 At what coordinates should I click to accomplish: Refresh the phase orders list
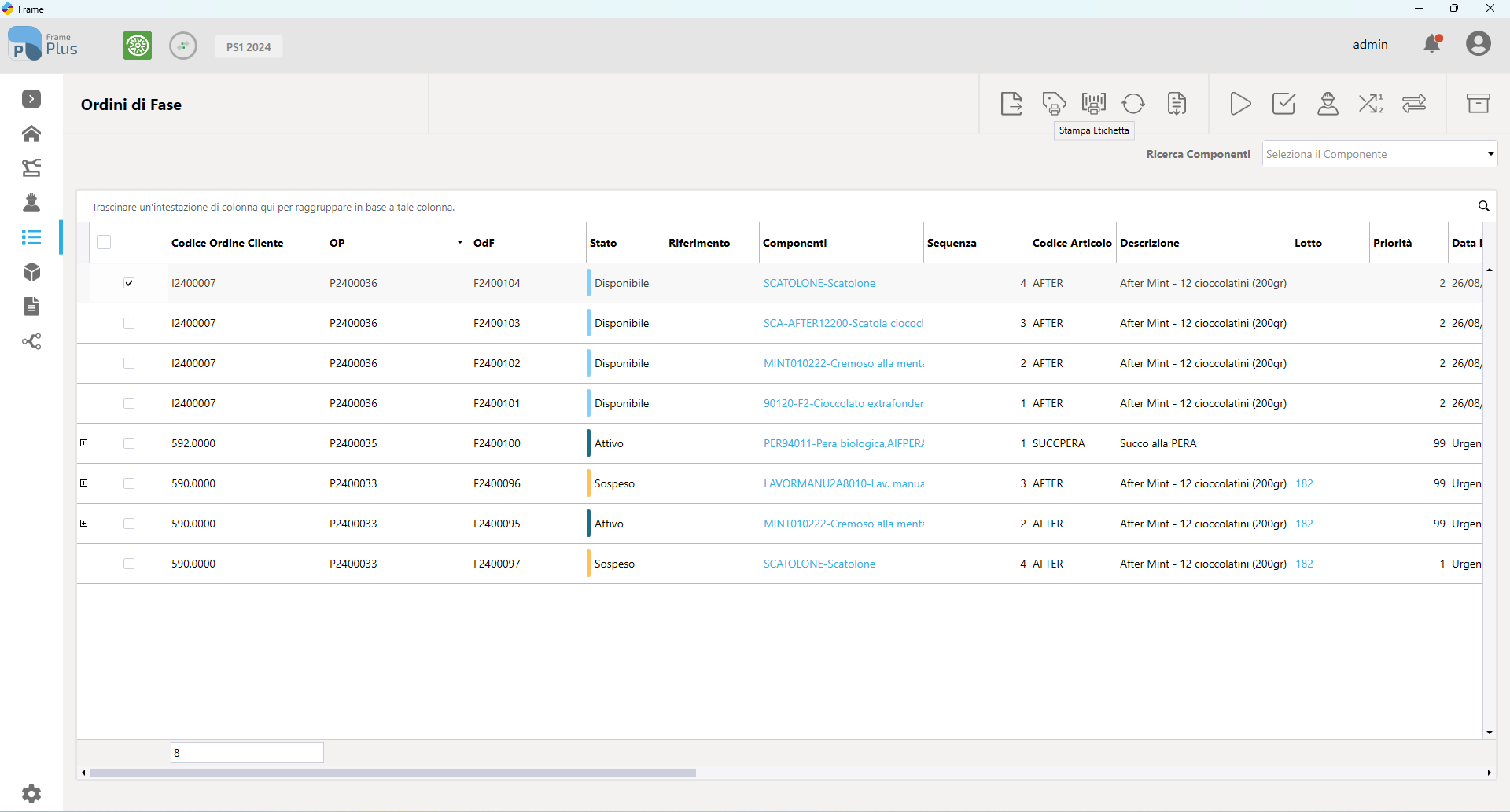click(1133, 104)
